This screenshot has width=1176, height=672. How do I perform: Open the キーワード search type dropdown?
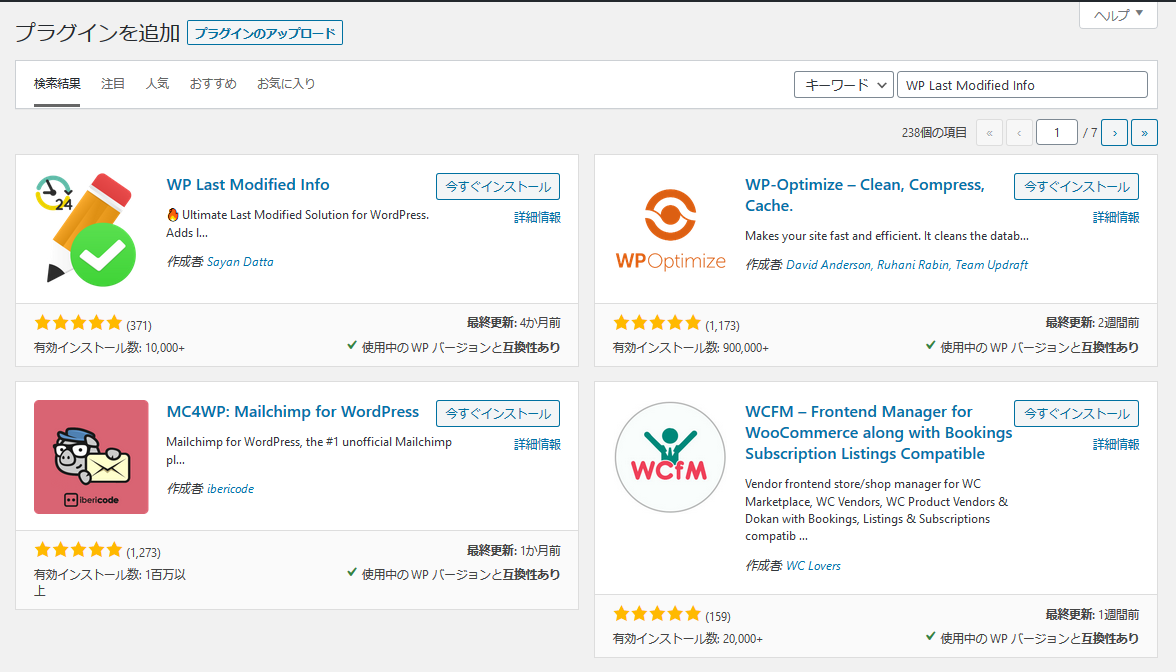844,85
